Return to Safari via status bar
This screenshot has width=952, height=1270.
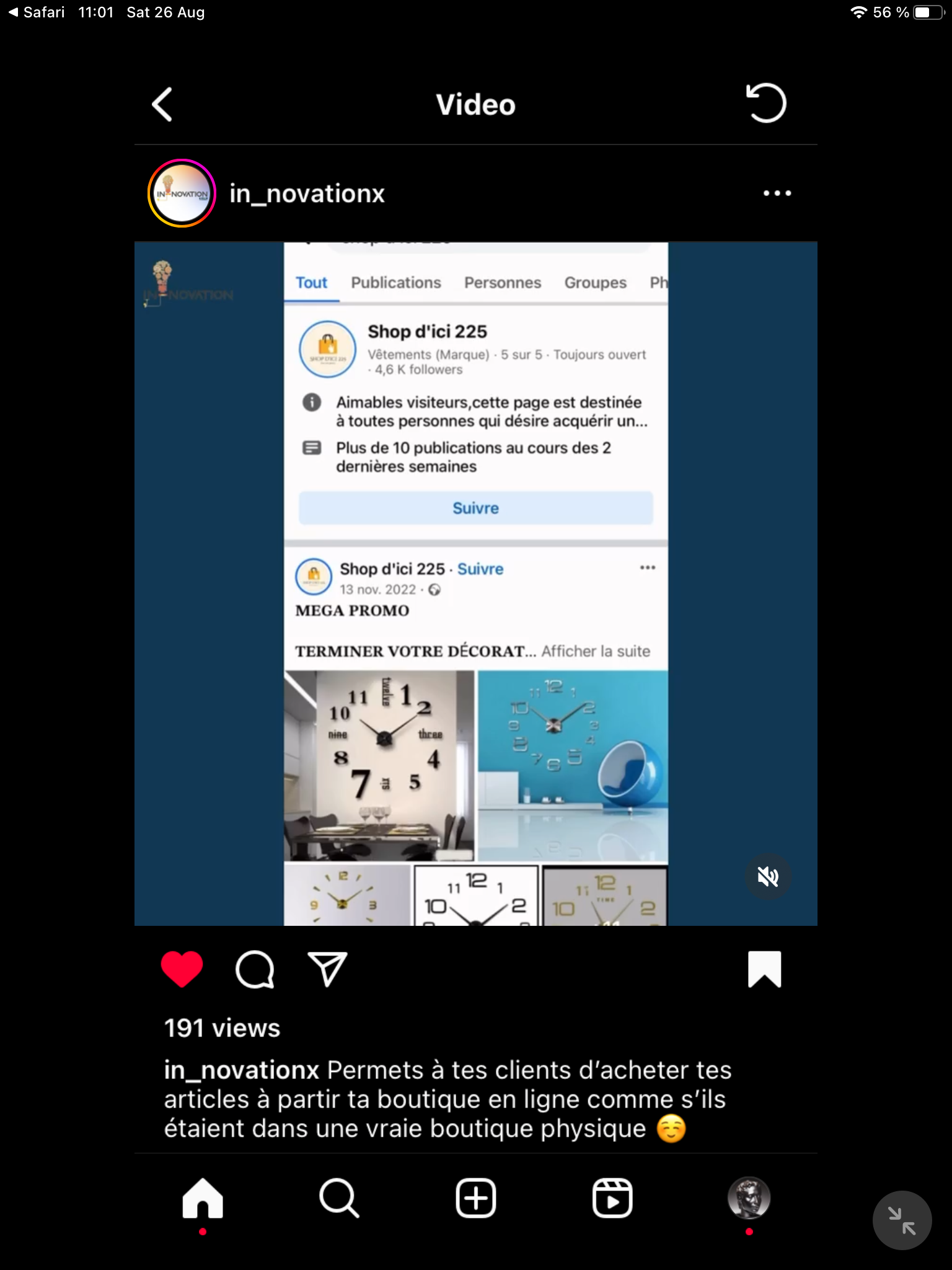pyautogui.click(x=37, y=12)
